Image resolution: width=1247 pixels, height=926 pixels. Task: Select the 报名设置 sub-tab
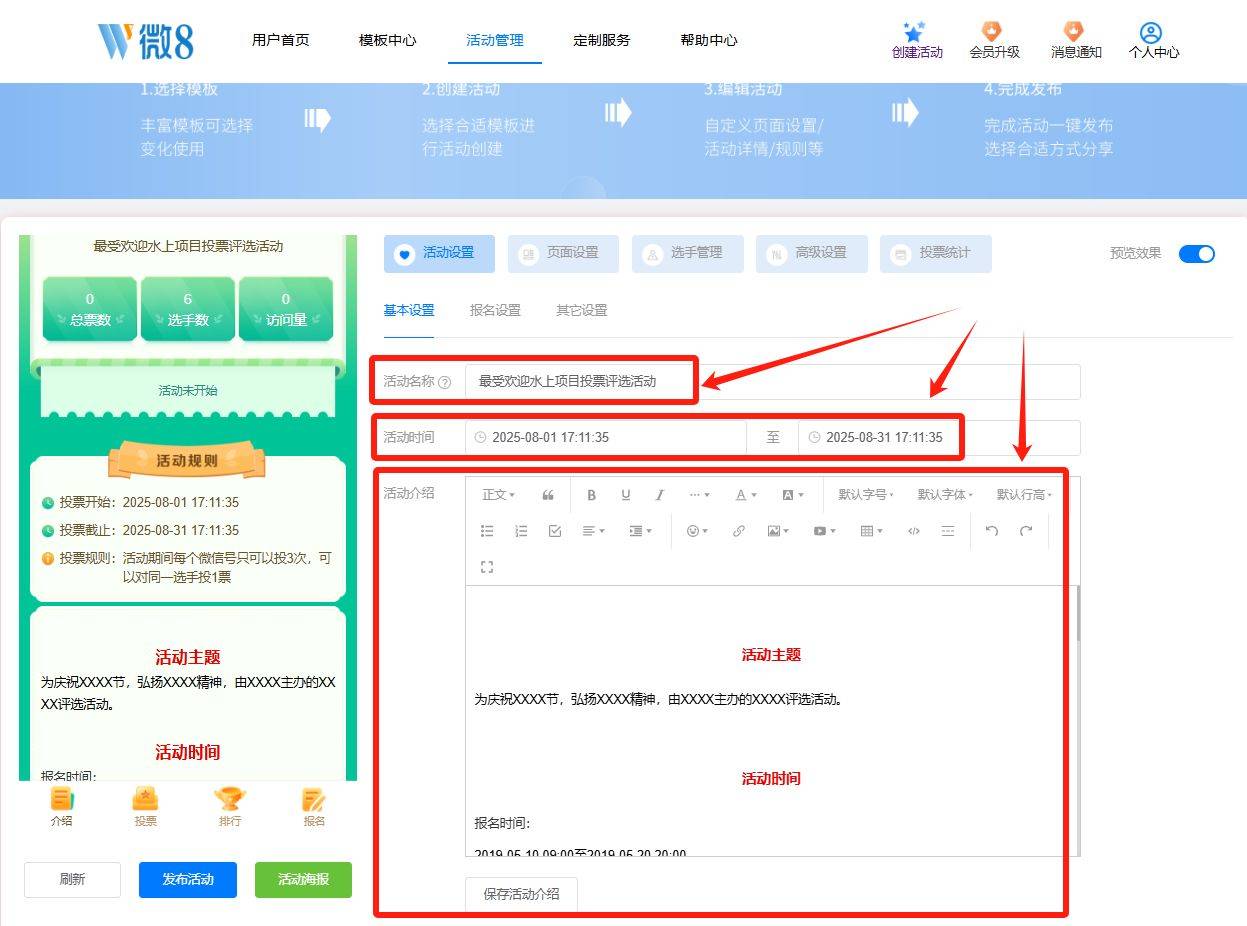tap(495, 310)
